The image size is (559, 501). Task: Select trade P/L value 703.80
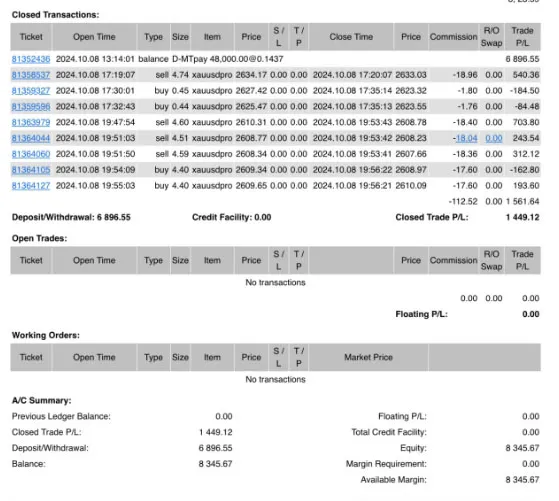(526, 122)
